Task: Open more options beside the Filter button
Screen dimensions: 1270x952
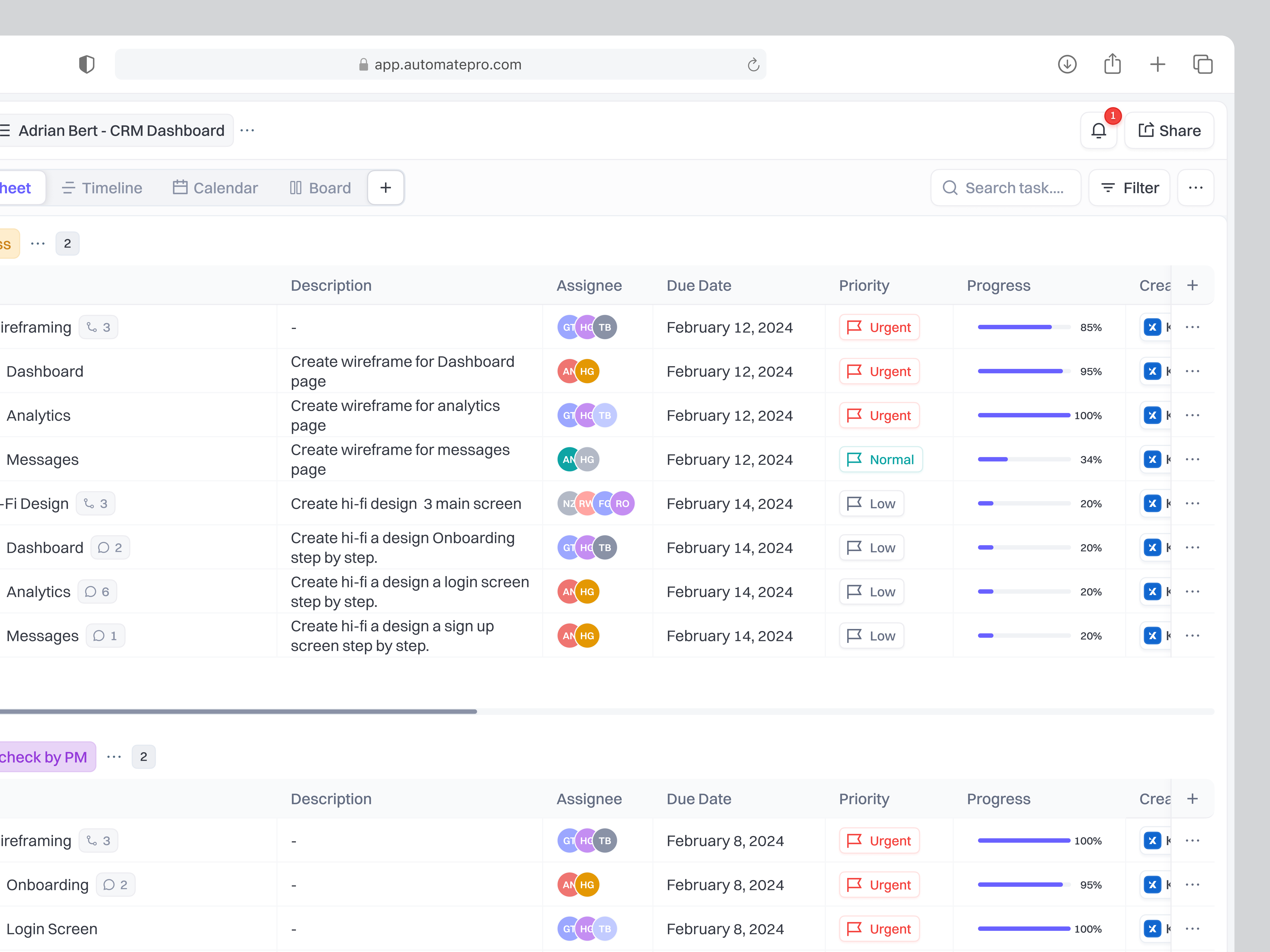Action: pos(1196,188)
